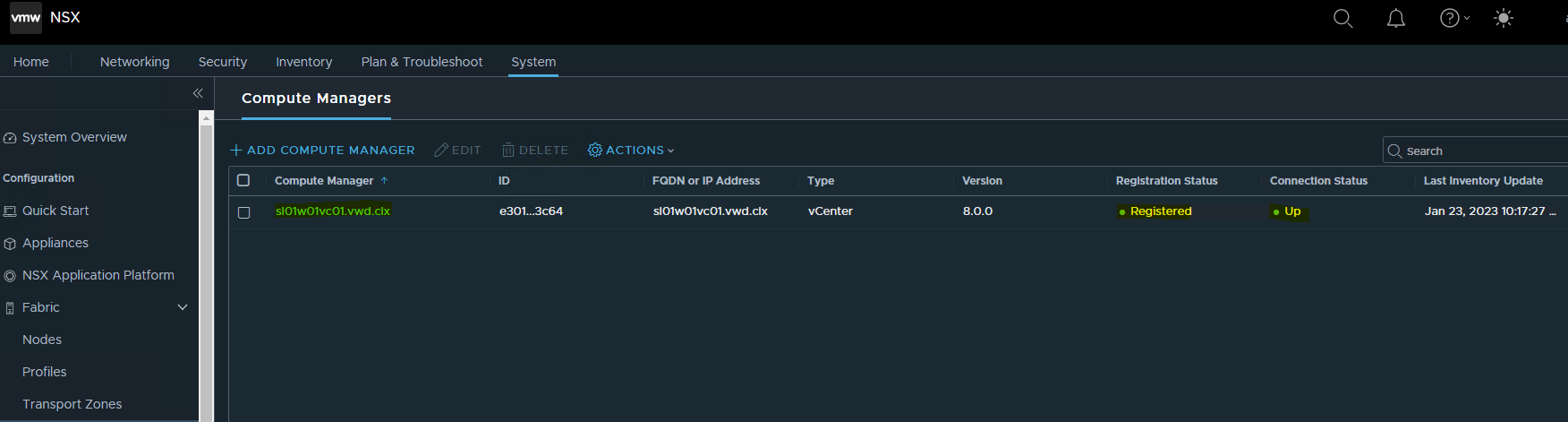Click the Last Inventory Update header
1568x422 pixels.
click(x=1483, y=181)
